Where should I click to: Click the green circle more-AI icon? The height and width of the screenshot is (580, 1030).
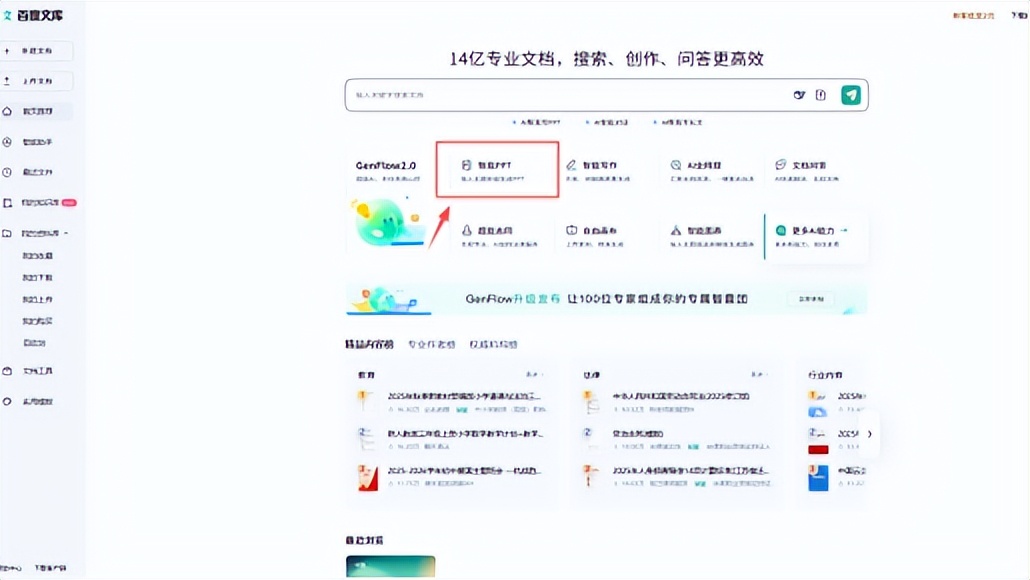coord(780,230)
